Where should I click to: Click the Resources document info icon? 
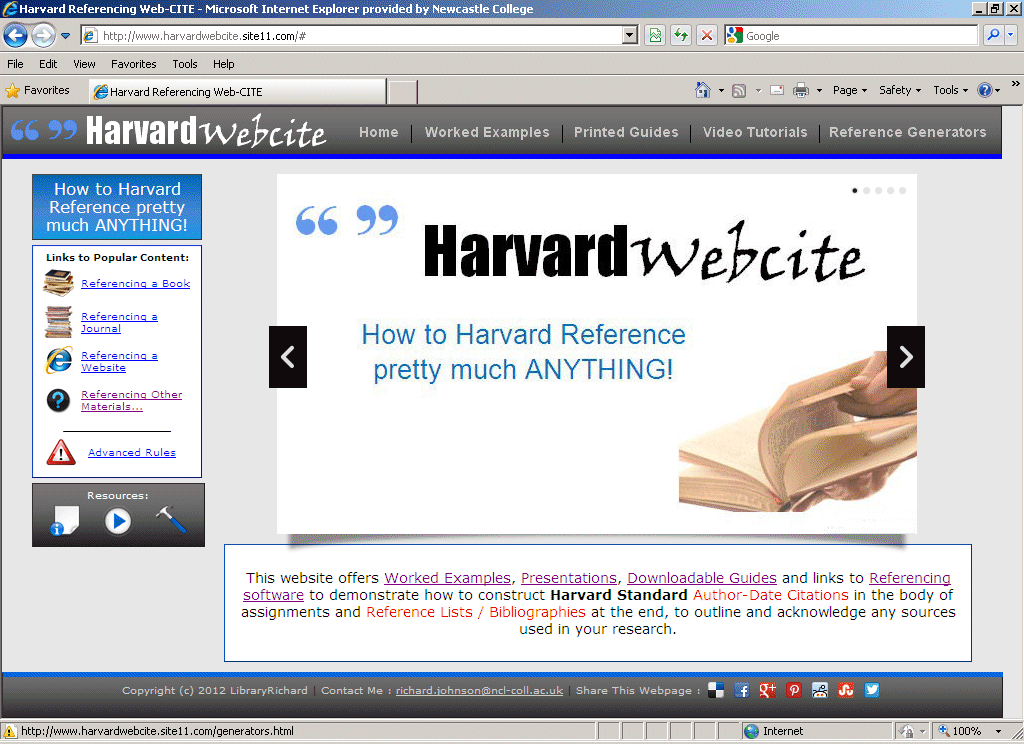pos(65,521)
